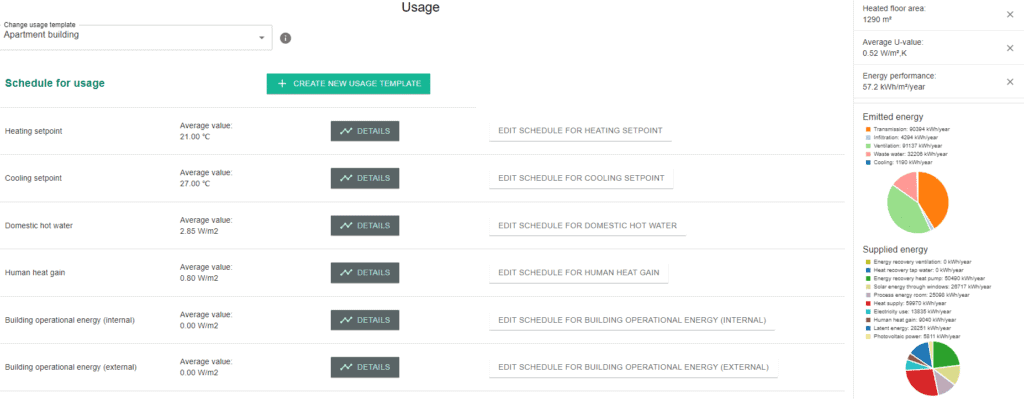Click the Schedule for usage heading
Viewport: 1024px width, 399px height.
pyautogui.click(x=55, y=84)
